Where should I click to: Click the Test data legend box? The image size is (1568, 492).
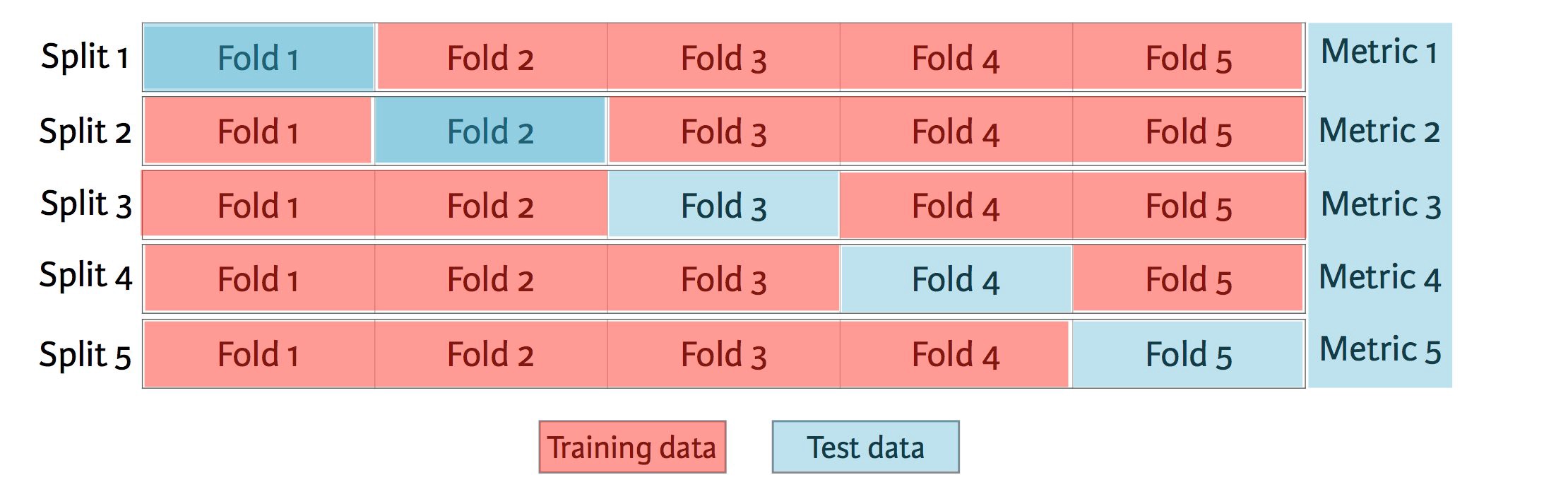click(x=865, y=447)
